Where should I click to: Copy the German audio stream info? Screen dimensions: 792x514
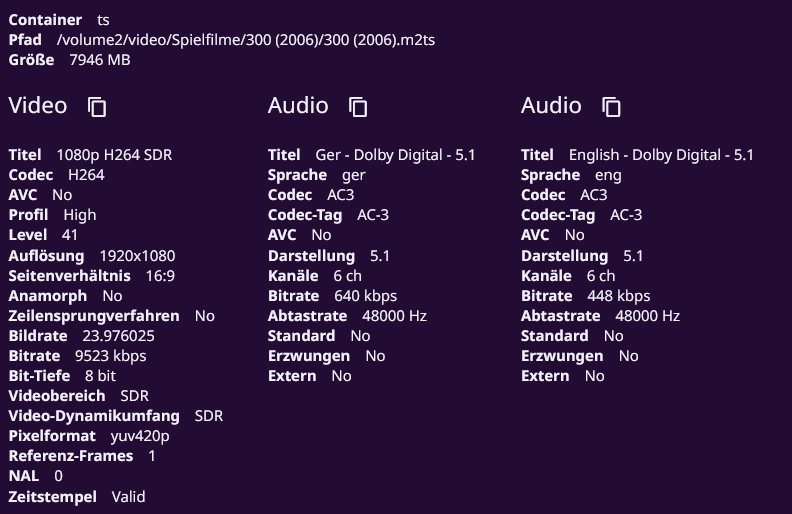click(358, 107)
